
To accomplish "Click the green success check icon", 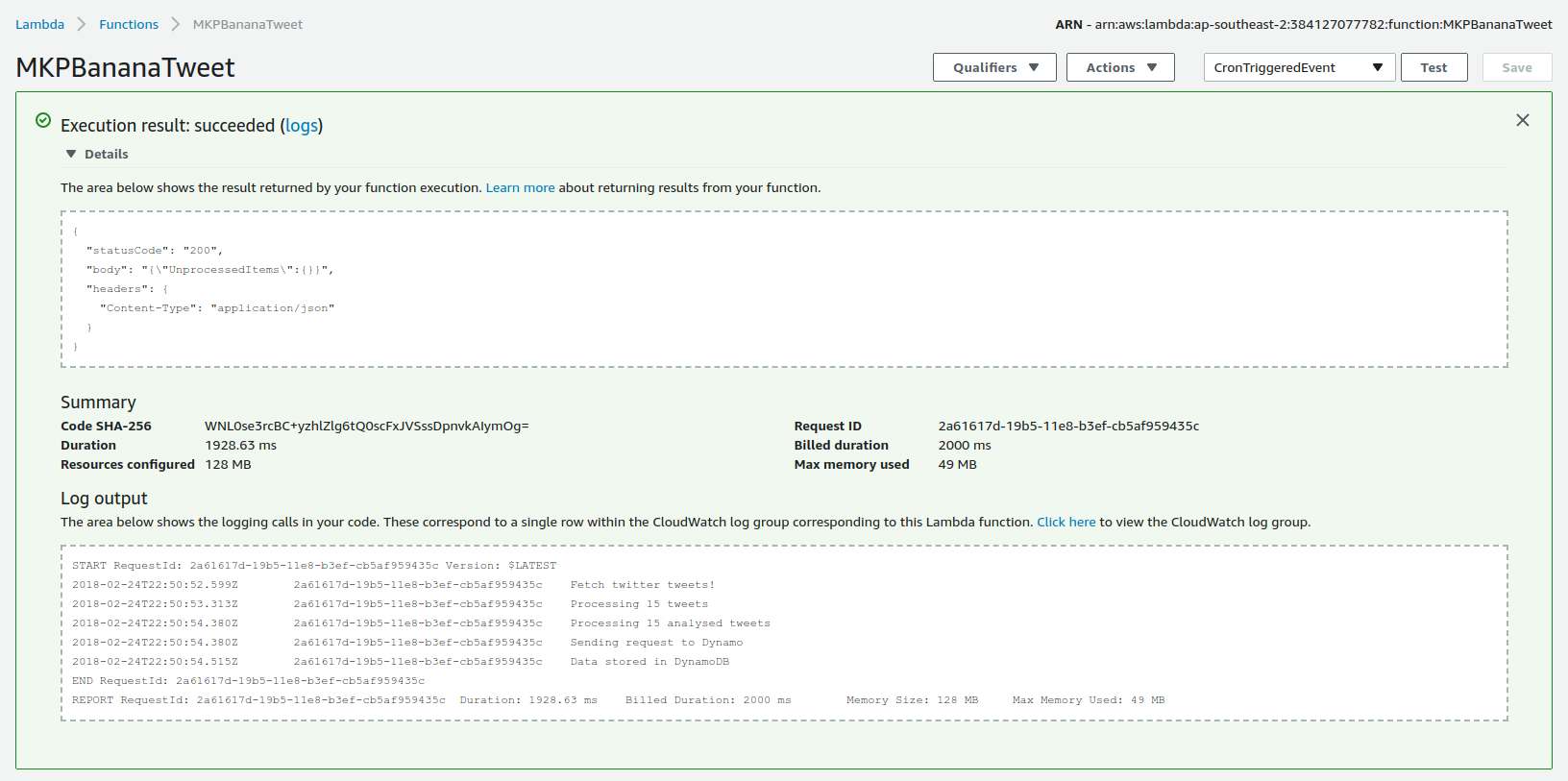I will pos(43,120).
